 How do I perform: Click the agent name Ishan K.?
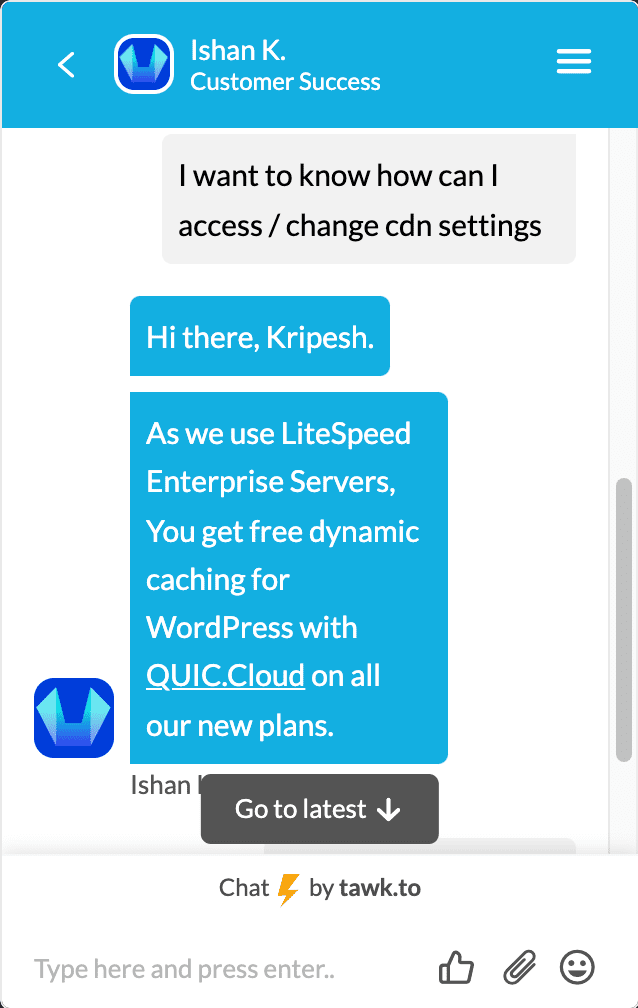[x=238, y=50]
